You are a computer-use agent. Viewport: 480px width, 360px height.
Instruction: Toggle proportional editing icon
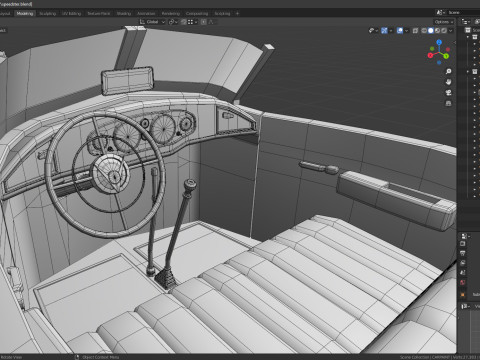[204, 22]
